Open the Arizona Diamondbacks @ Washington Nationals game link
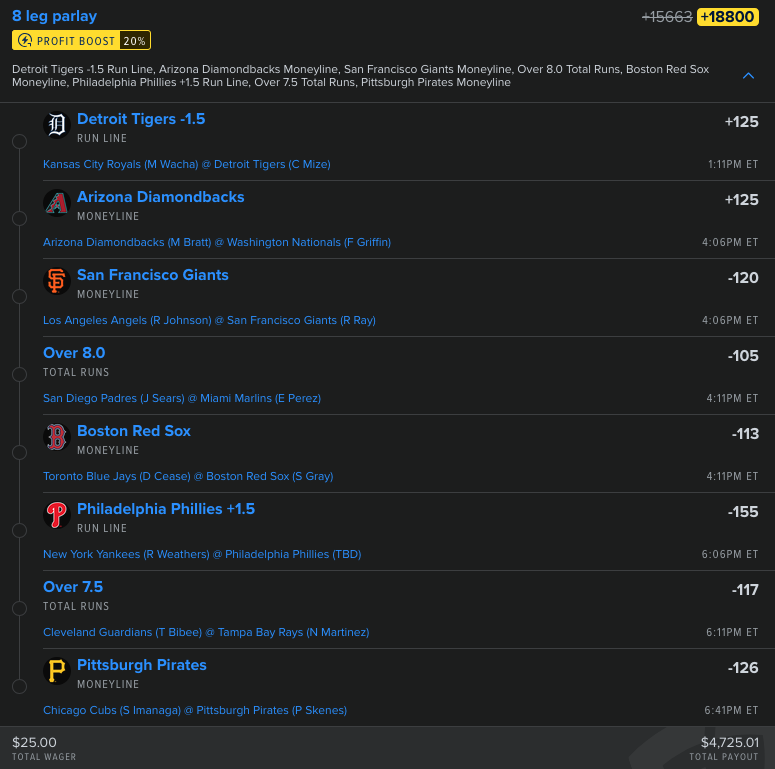Image resolution: width=775 pixels, height=769 pixels. coord(217,242)
